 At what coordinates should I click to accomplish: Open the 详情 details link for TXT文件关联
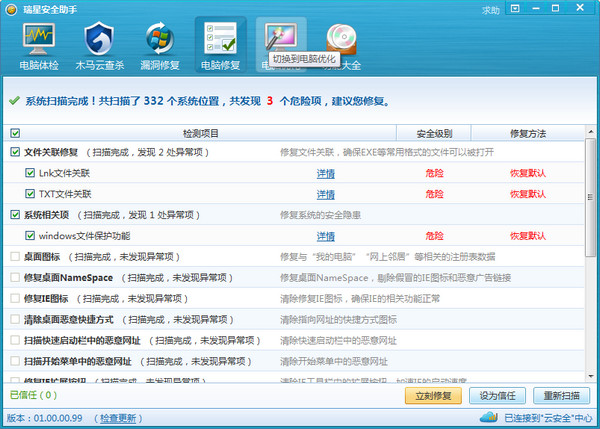click(x=326, y=194)
